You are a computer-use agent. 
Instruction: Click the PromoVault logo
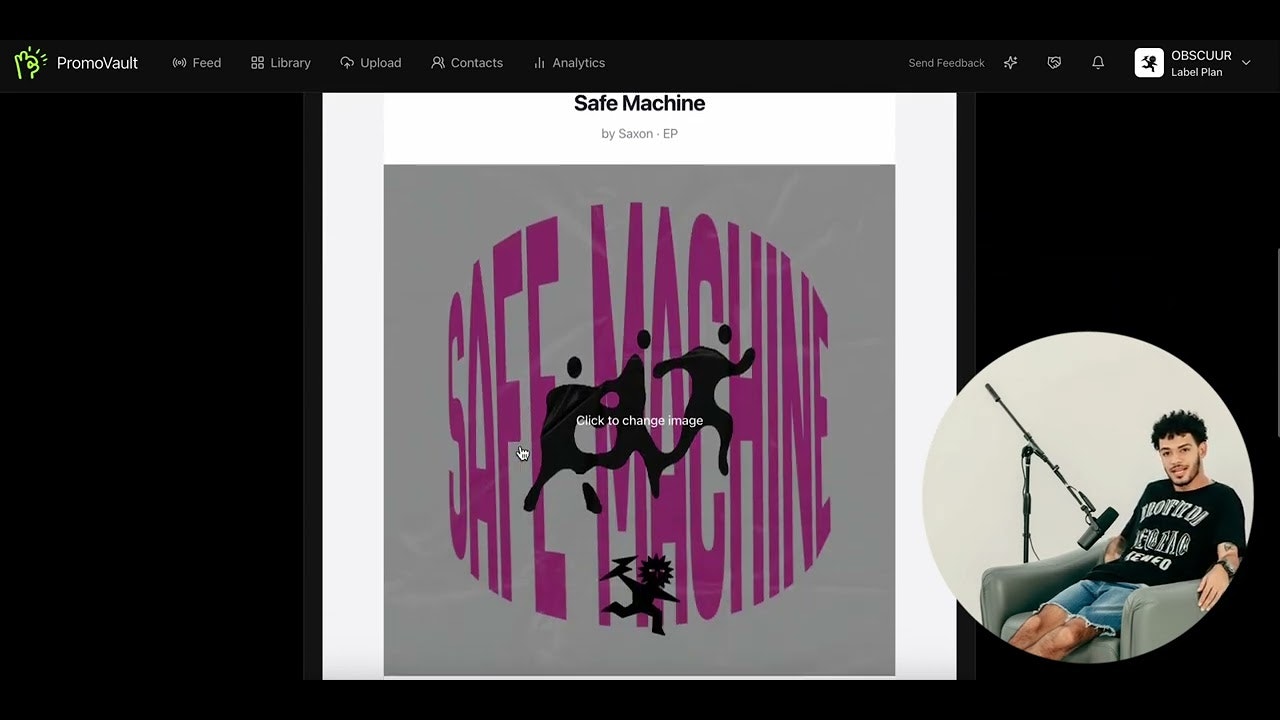pos(76,63)
